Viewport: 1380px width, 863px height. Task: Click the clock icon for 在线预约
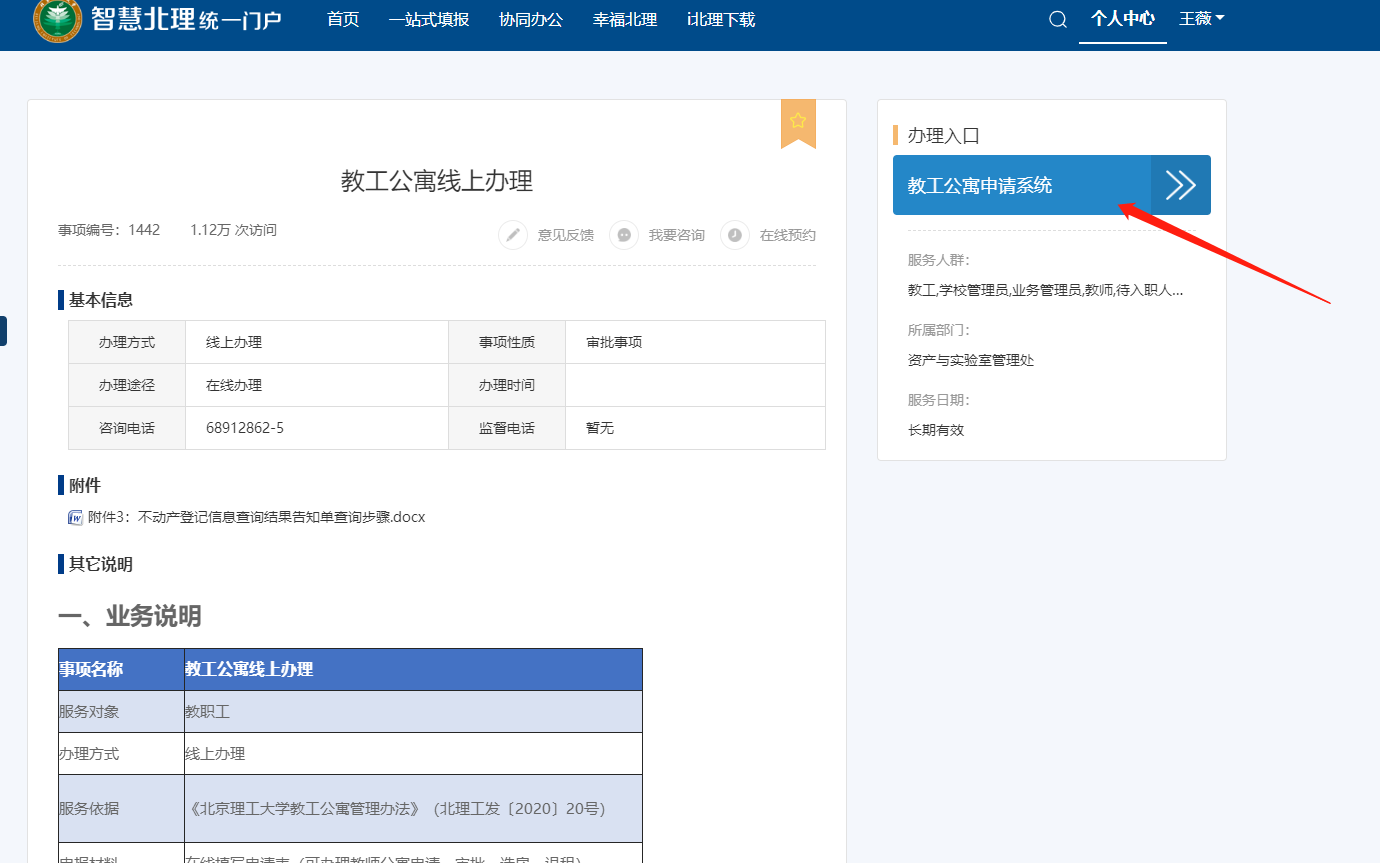(x=735, y=235)
